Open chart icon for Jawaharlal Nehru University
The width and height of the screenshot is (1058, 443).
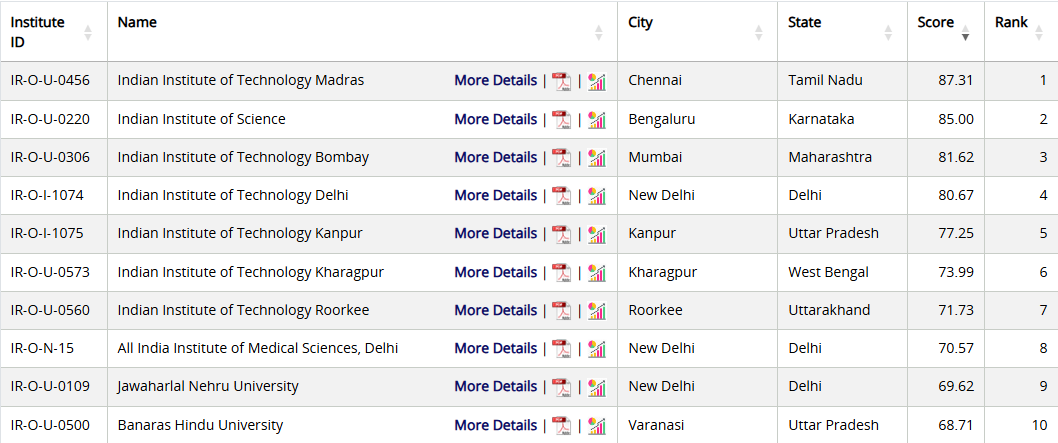tap(597, 386)
